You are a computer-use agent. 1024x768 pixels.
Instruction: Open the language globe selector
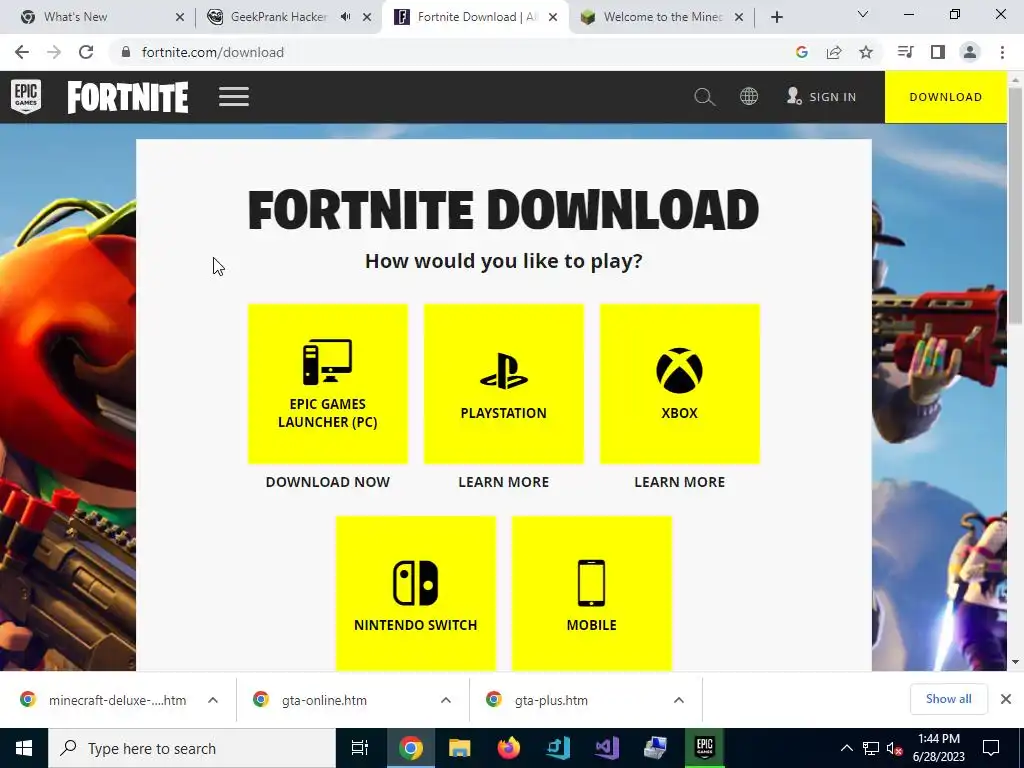coord(749,97)
